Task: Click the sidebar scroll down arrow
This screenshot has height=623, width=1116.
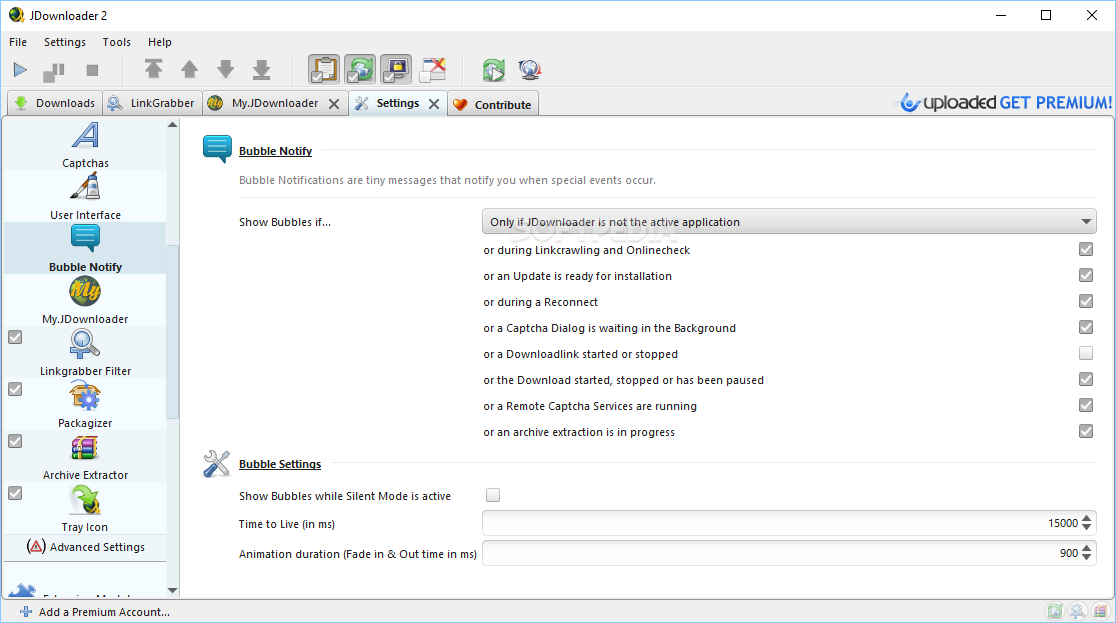Action: 172,590
